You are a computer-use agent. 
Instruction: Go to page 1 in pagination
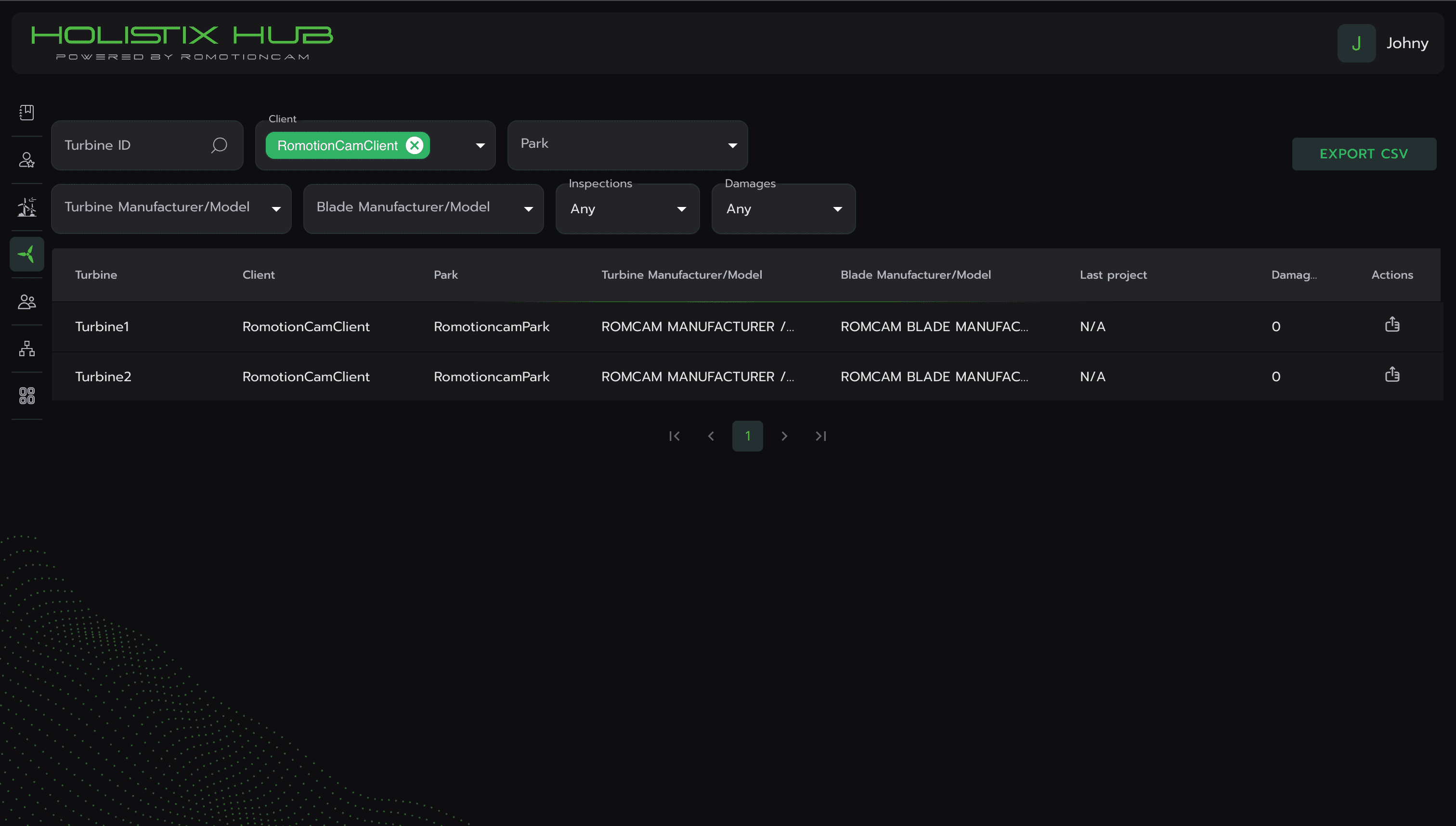pyautogui.click(x=747, y=436)
